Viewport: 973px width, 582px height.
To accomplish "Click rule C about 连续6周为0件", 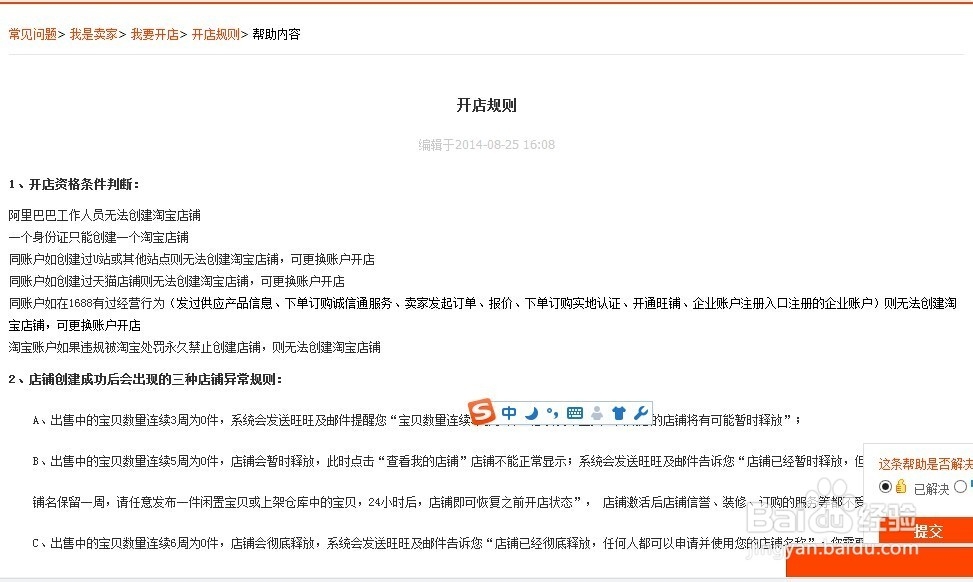I will [x=447, y=544].
